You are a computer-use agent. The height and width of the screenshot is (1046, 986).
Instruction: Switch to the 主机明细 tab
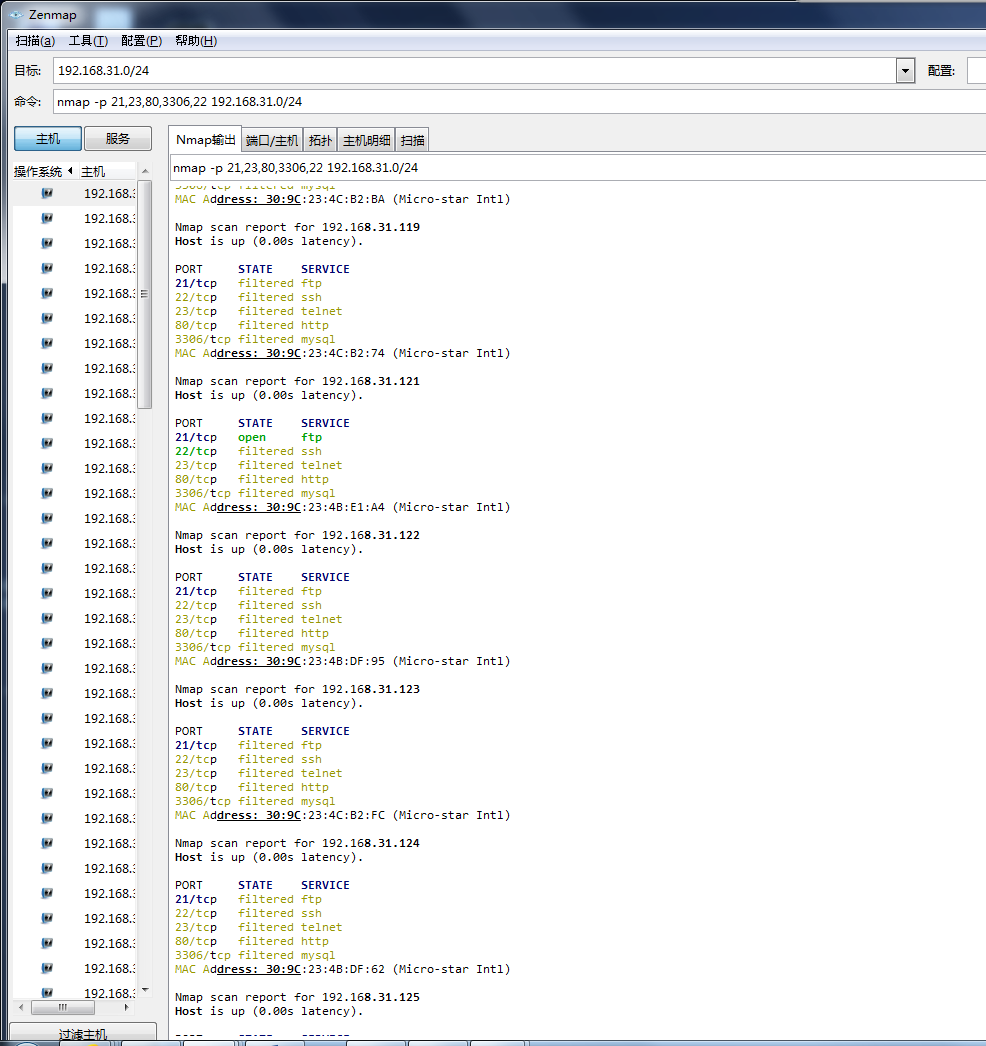pyautogui.click(x=366, y=140)
